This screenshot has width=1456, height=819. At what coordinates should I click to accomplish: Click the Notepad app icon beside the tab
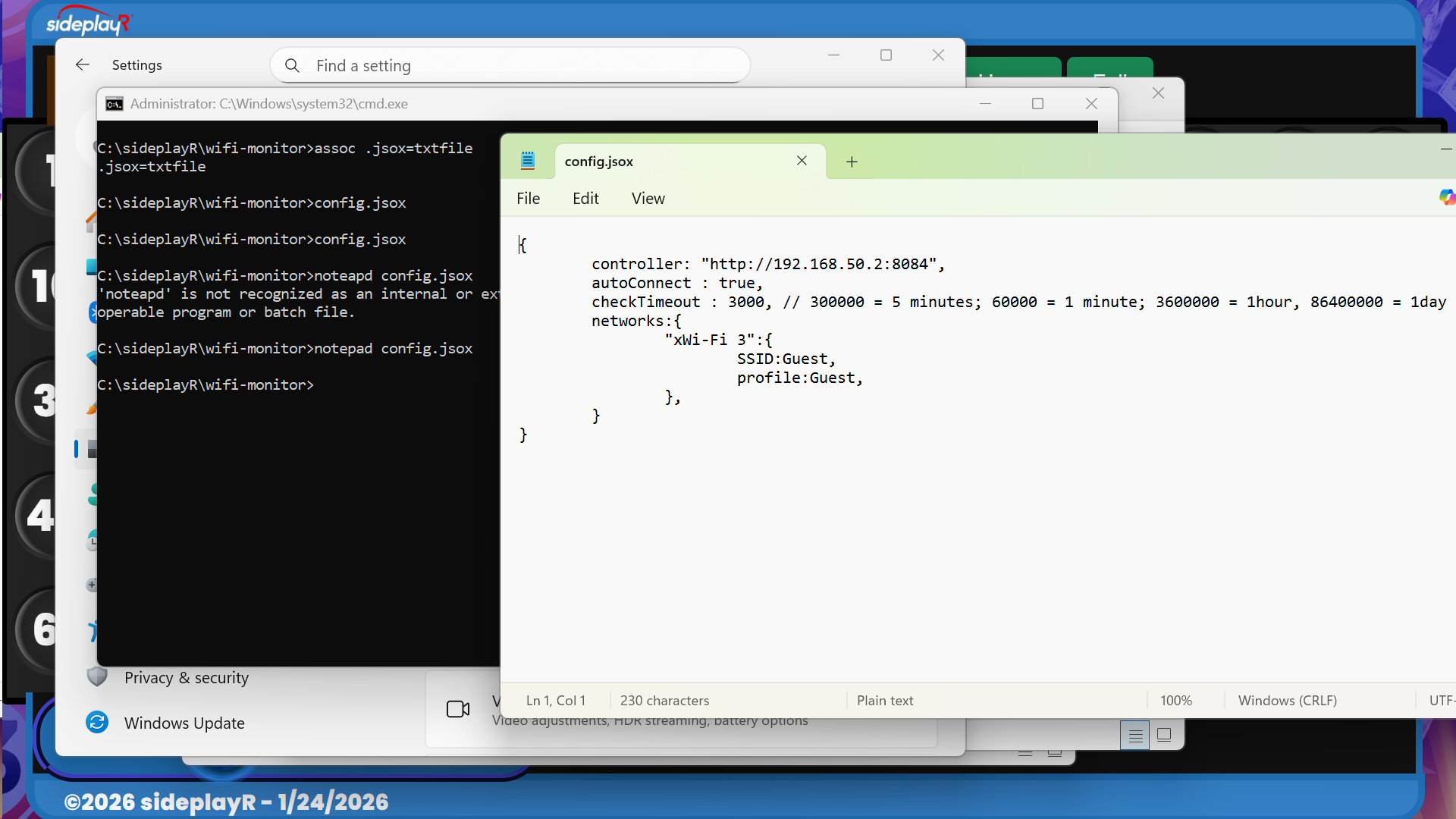click(528, 161)
